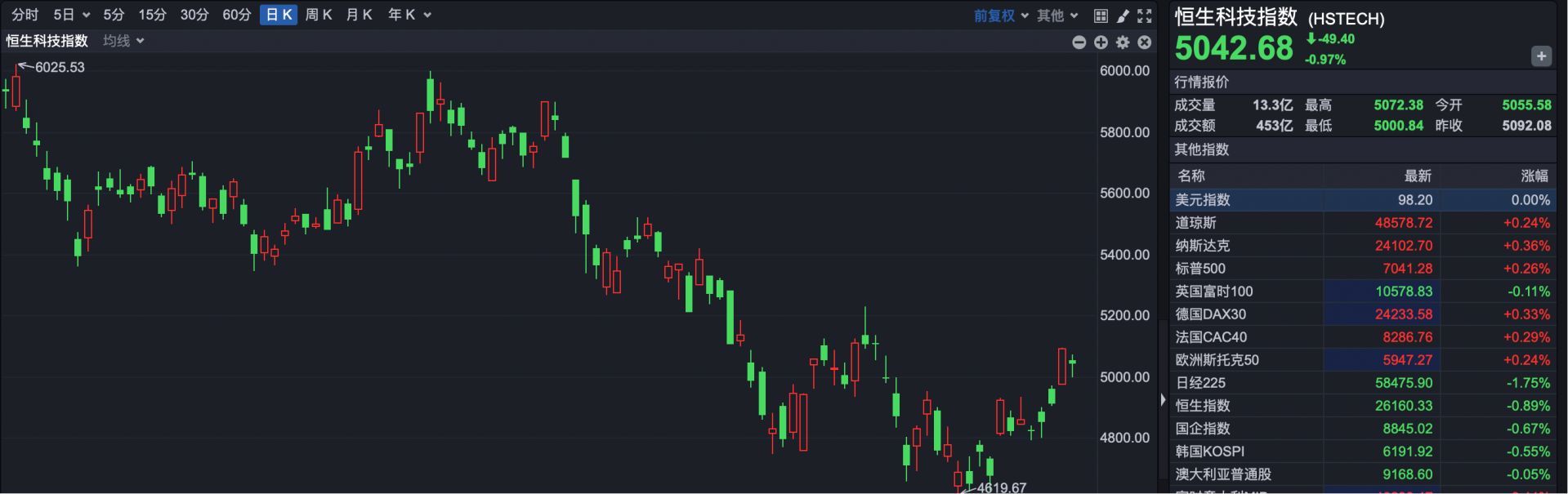Enter fullscreen chart mode
This screenshot has height=494, width=1568.
1145,16
